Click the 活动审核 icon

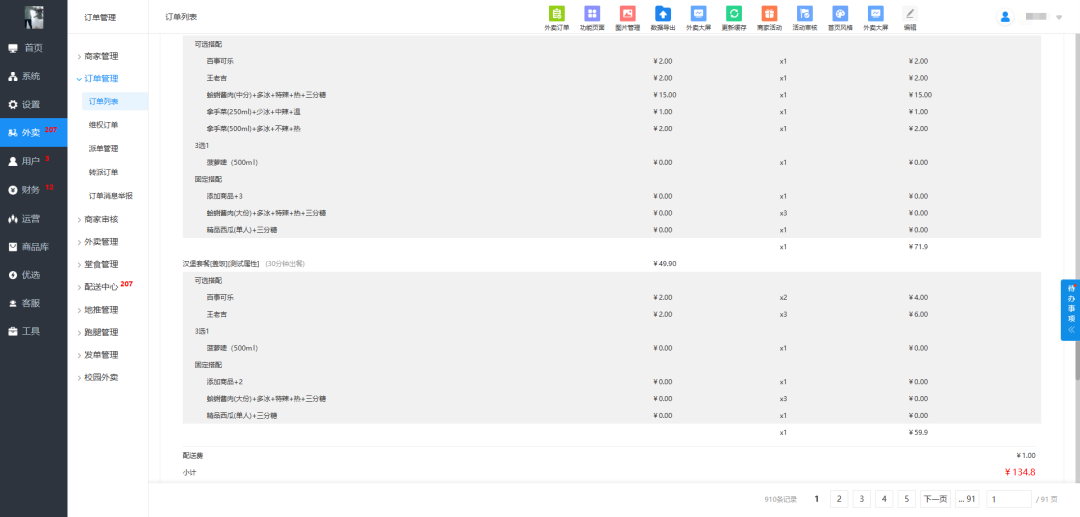(x=804, y=15)
